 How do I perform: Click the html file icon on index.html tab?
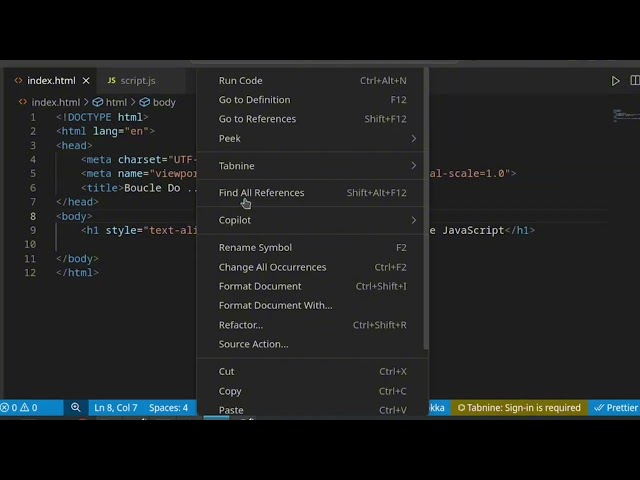click(18, 80)
